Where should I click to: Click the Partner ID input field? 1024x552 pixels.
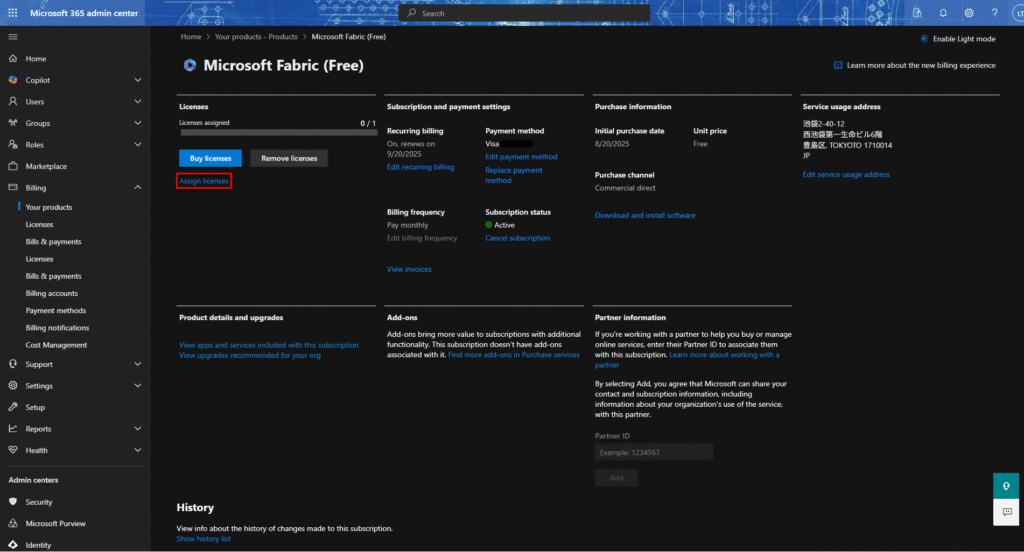(654, 453)
